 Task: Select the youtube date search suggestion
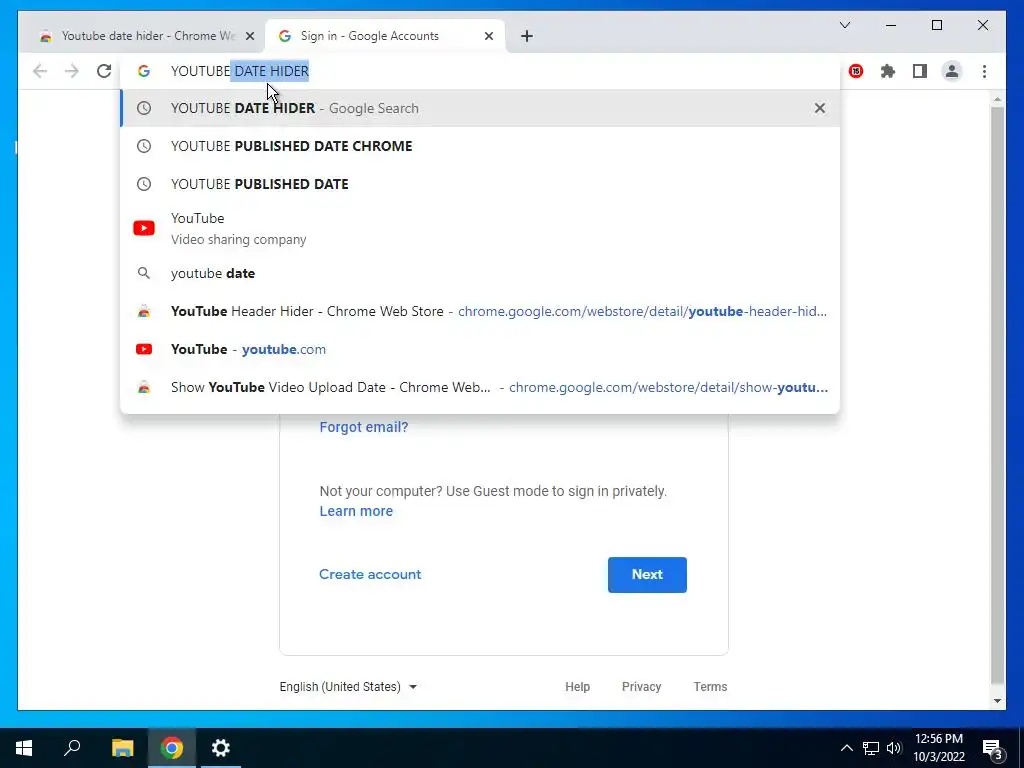[x=480, y=274]
